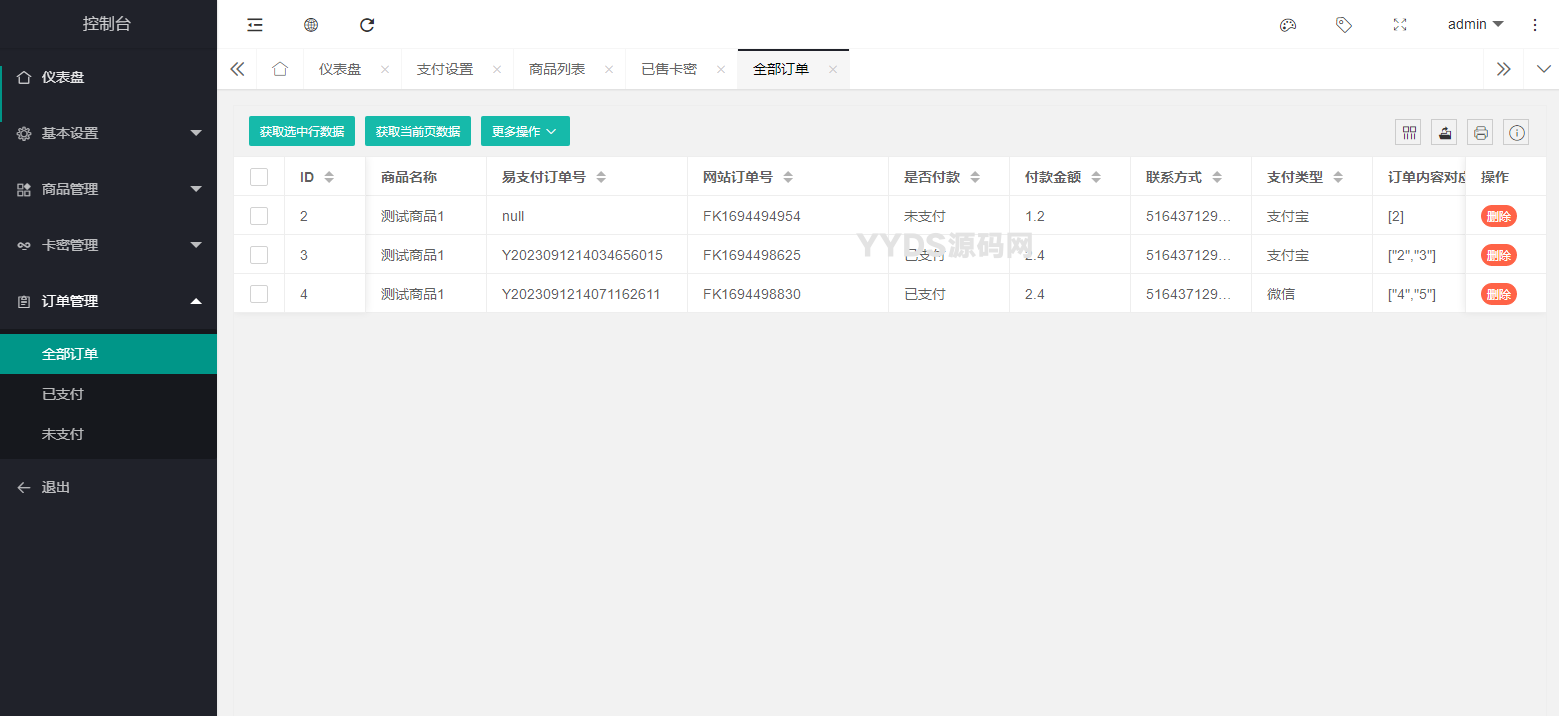Viewport: 1559px width, 716px height.
Task: Close the 已售卡密 tab
Action: pyautogui.click(x=721, y=70)
